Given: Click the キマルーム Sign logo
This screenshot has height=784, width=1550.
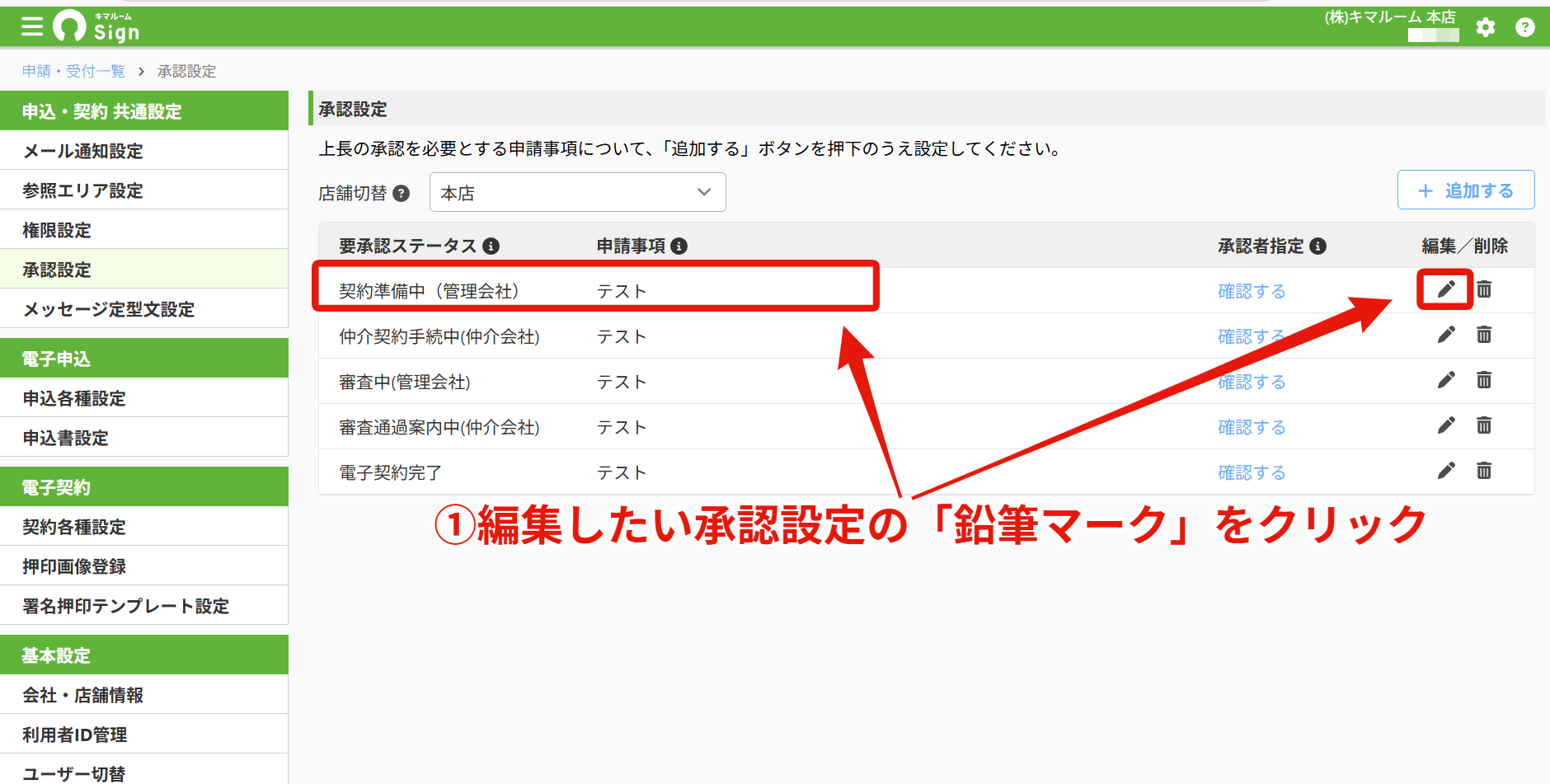Looking at the screenshot, I should (96, 26).
